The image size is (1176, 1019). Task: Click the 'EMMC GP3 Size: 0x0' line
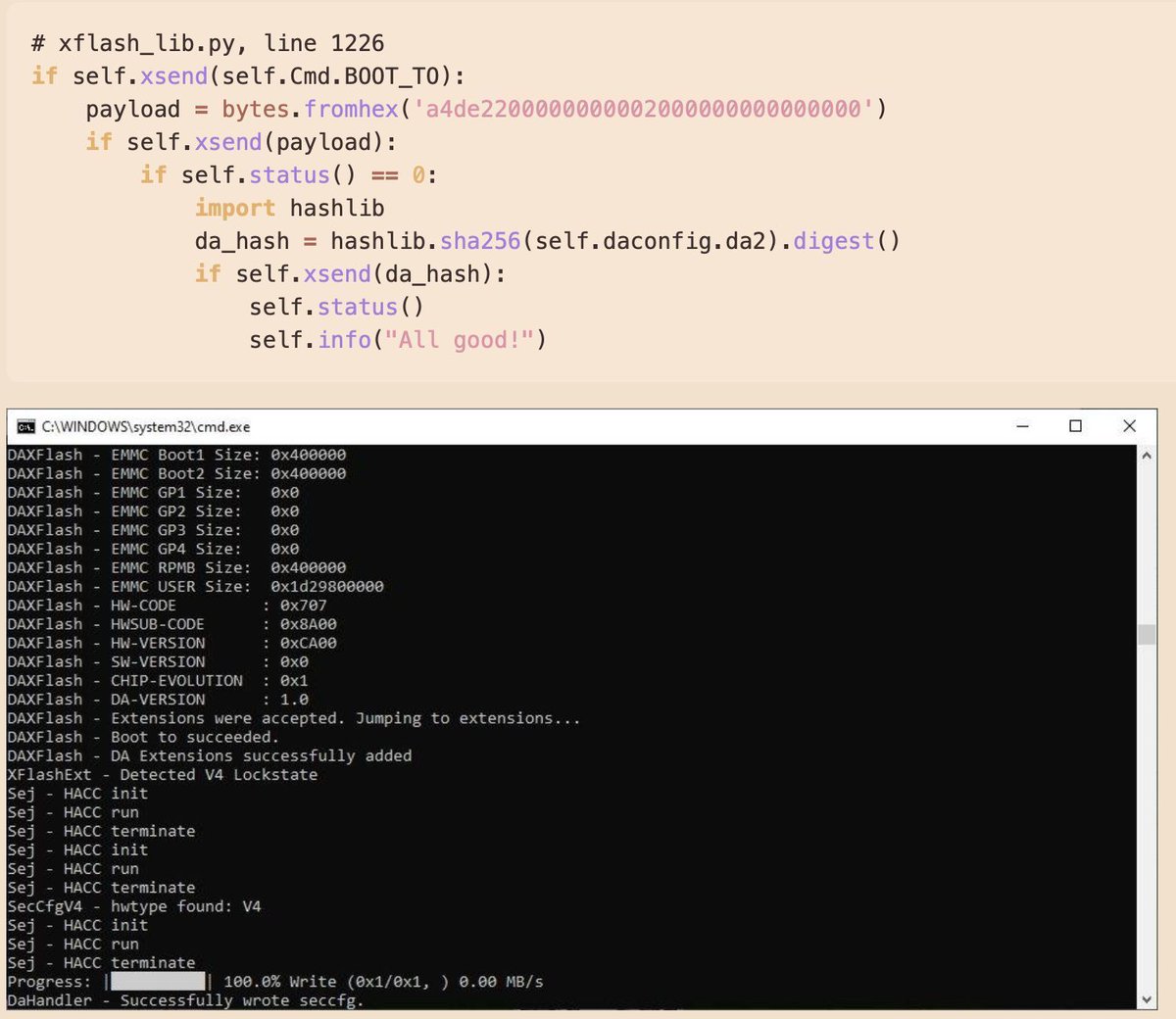tap(153, 529)
